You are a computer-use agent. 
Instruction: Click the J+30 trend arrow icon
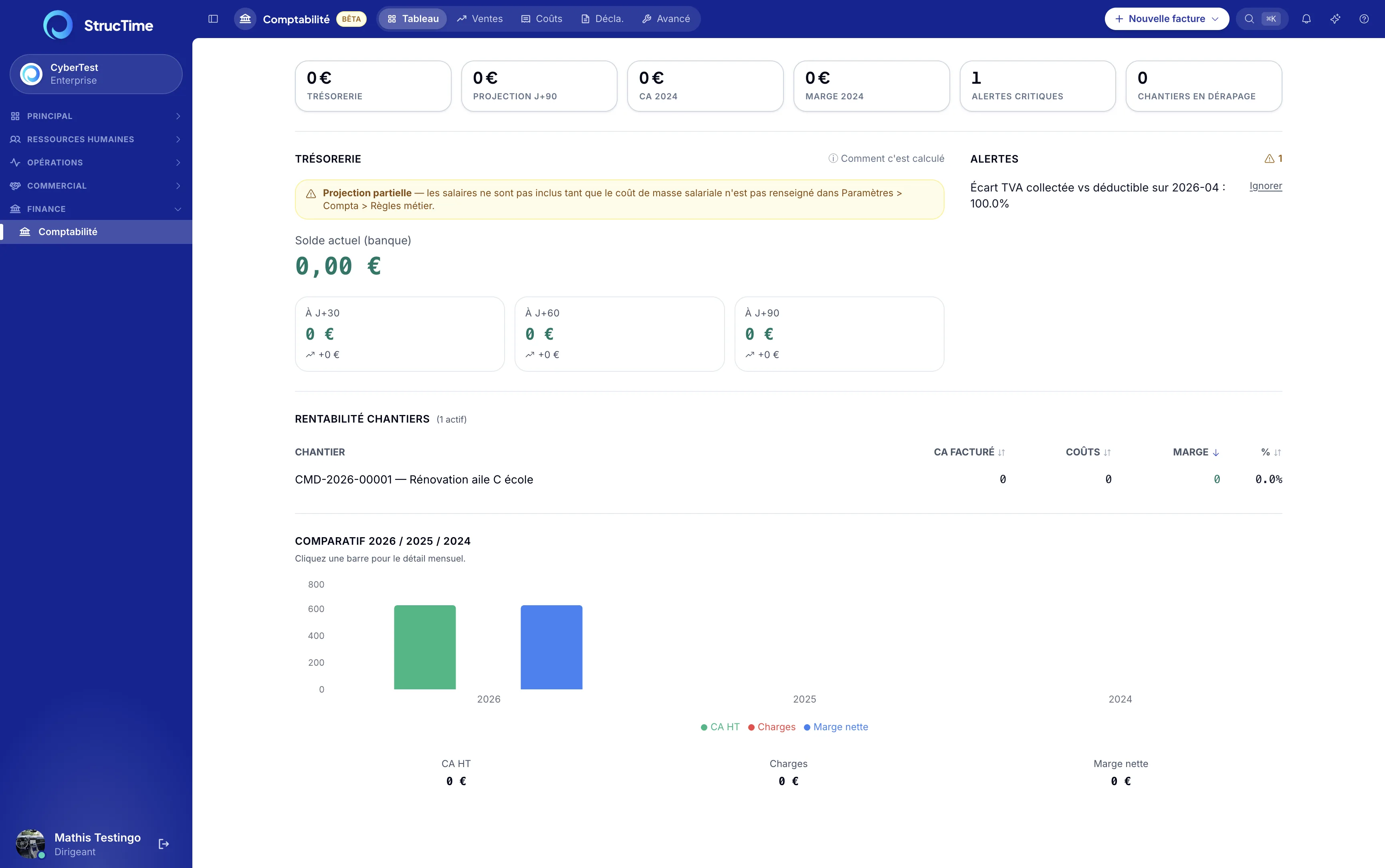[x=310, y=355]
